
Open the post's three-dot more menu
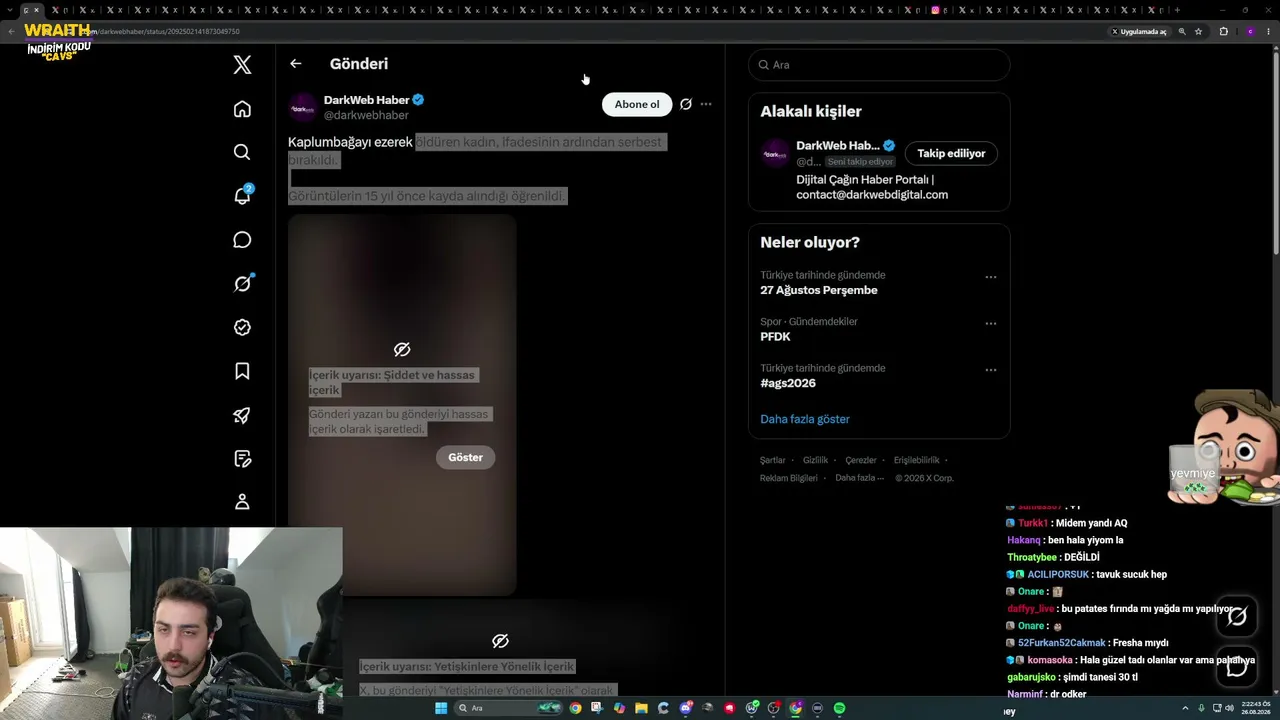(706, 104)
